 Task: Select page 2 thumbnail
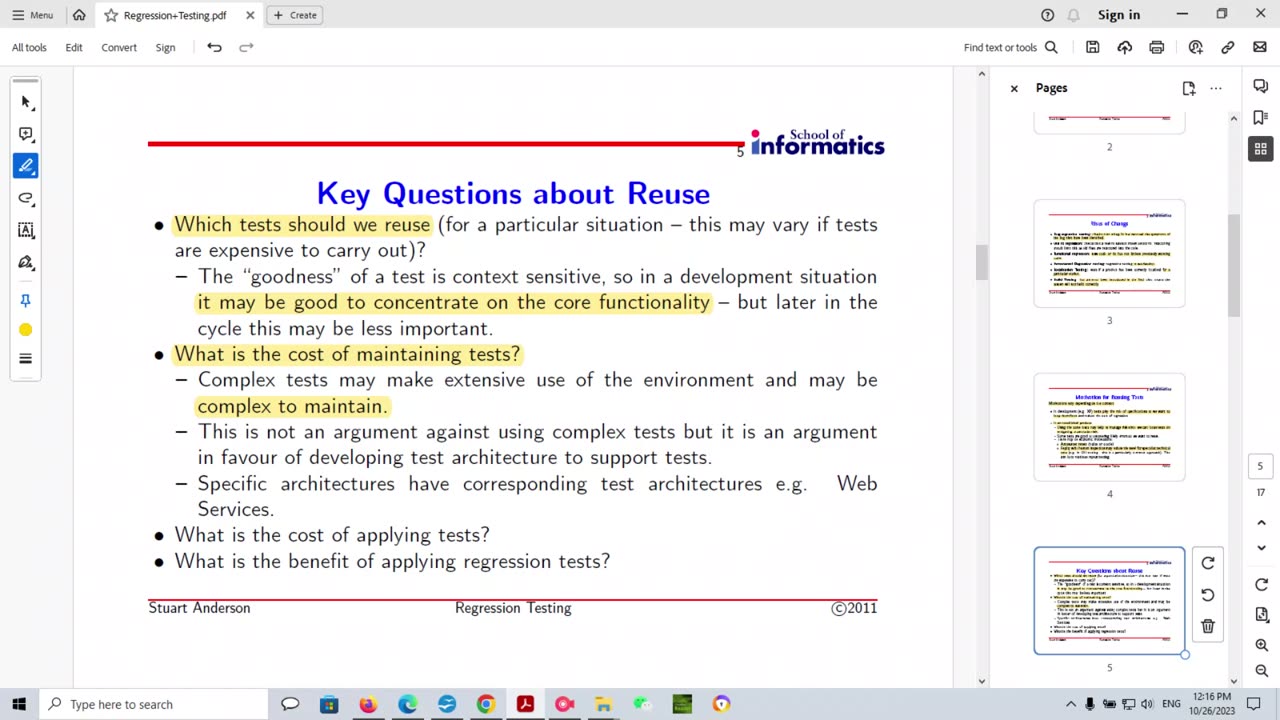pyautogui.click(x=1109, y=124)
